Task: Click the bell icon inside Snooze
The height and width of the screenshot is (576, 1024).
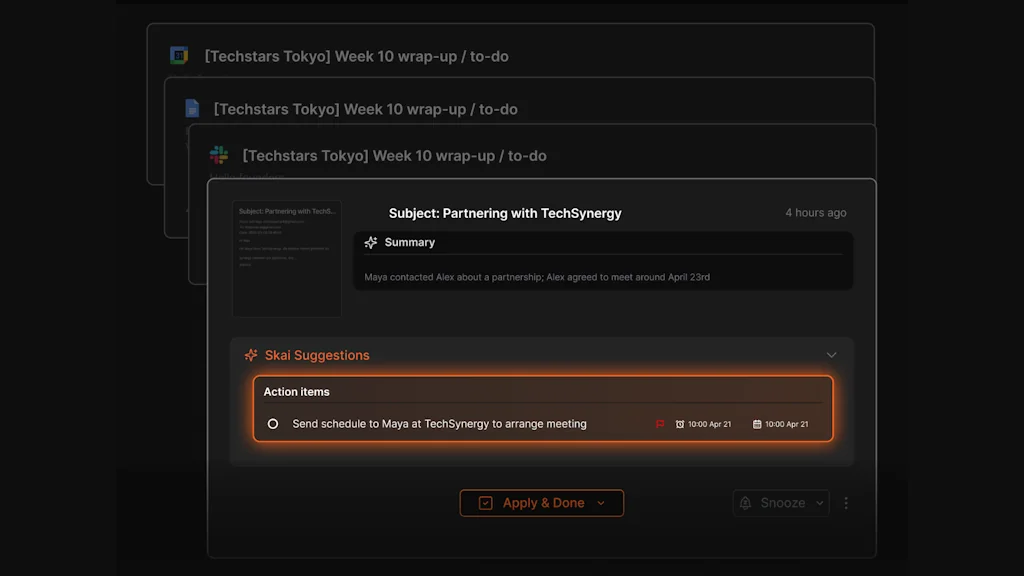Action: tap(745, 503)
